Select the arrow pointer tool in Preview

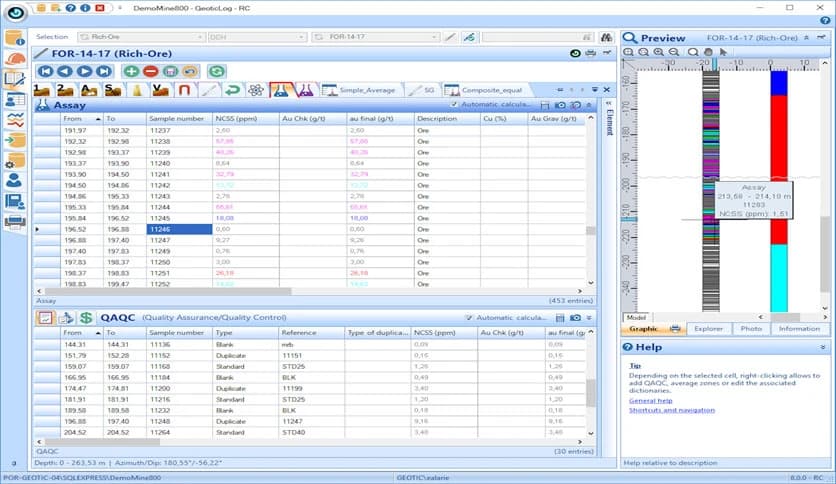click(723, 52)
